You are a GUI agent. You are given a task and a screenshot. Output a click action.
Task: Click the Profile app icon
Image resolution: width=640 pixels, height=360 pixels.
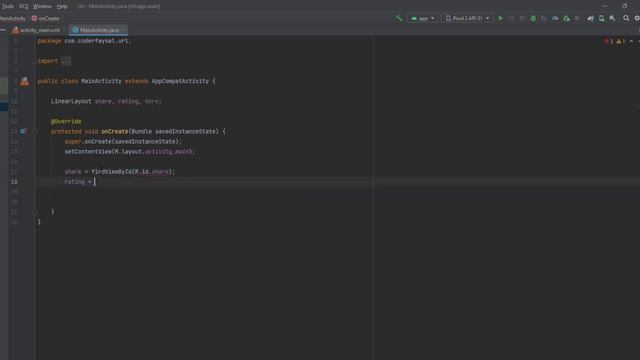555,18
